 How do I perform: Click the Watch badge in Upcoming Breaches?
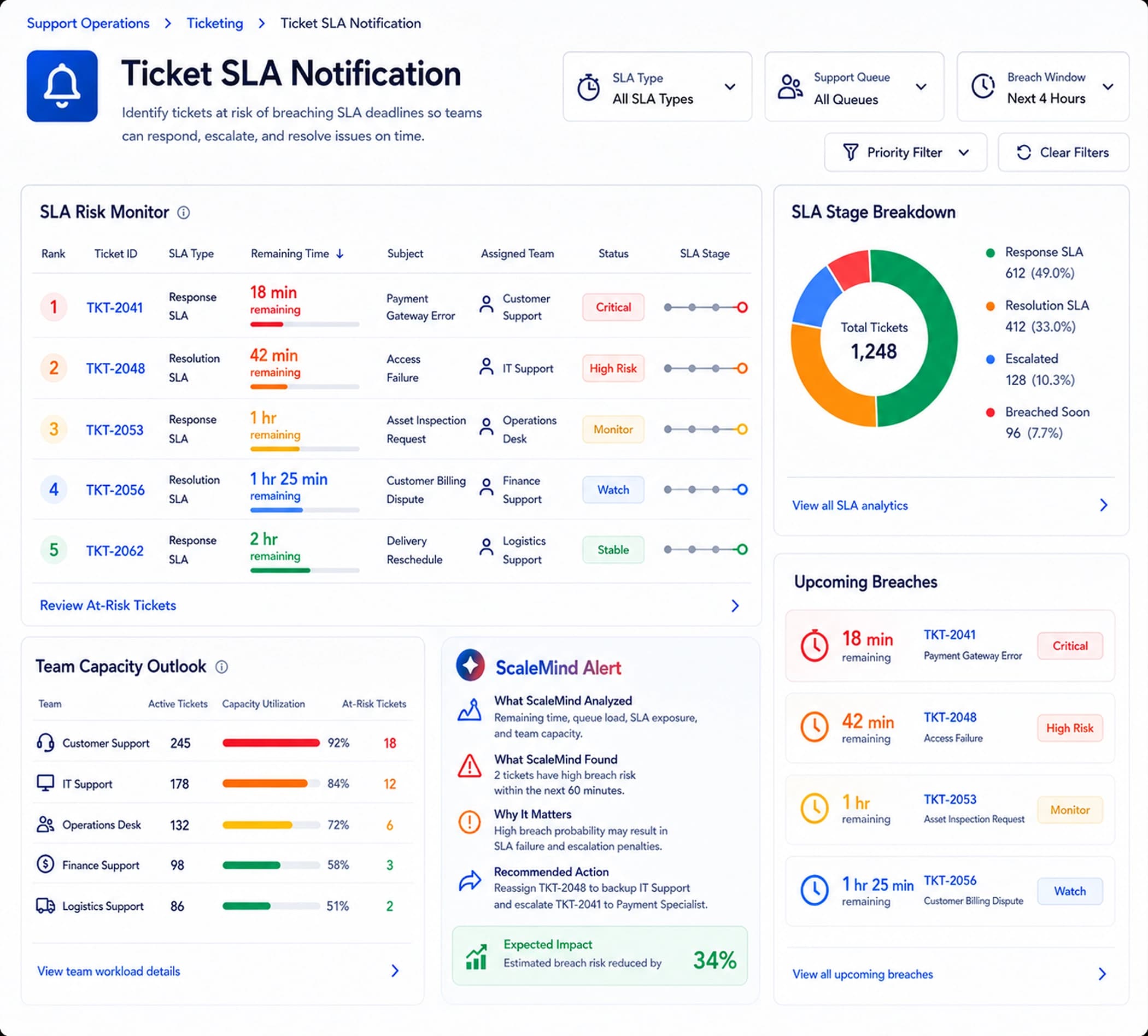point(1069,891)
